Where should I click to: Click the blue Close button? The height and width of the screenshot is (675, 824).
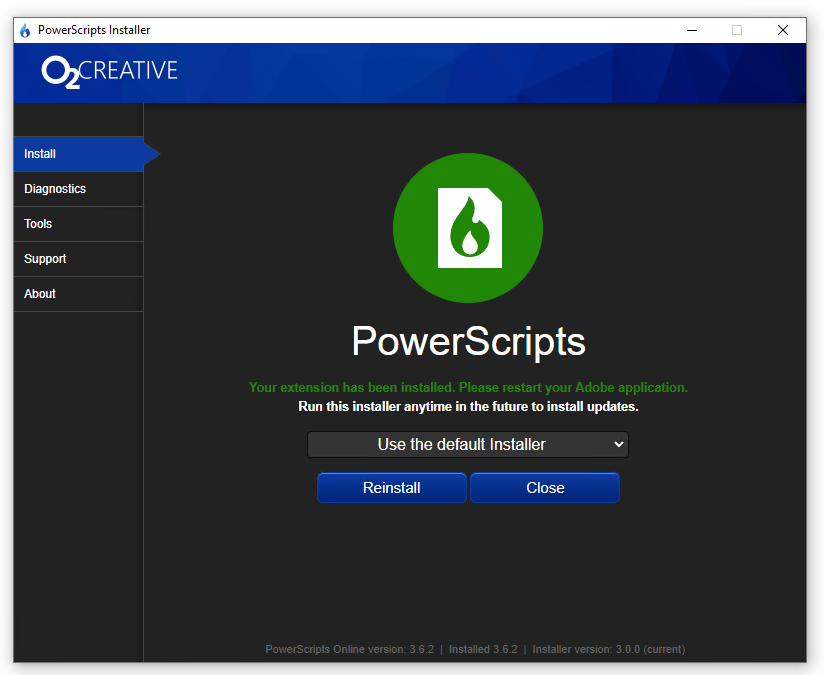pos(545,488)
